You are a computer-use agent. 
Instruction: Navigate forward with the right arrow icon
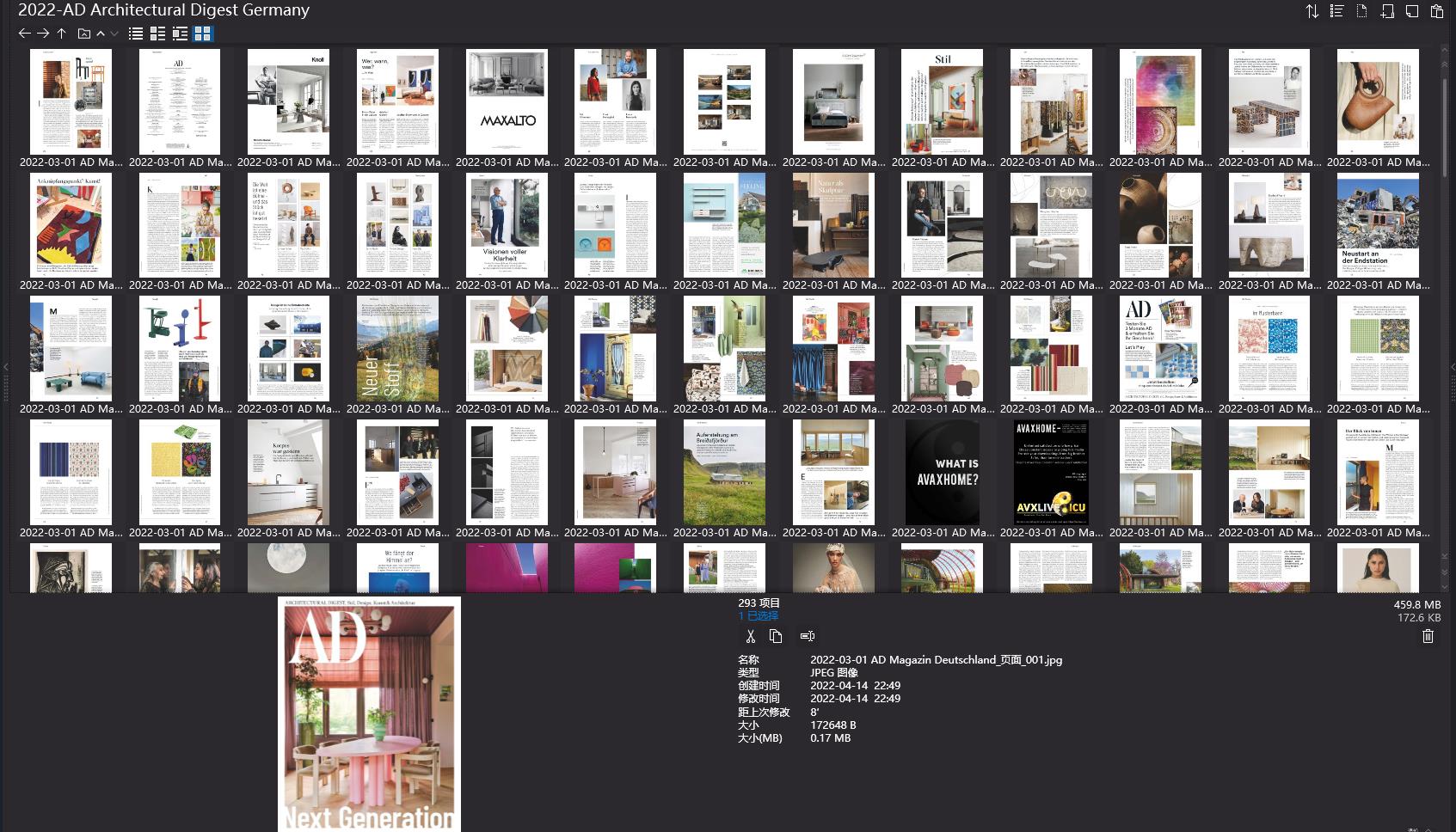click(x=41, y=34)
